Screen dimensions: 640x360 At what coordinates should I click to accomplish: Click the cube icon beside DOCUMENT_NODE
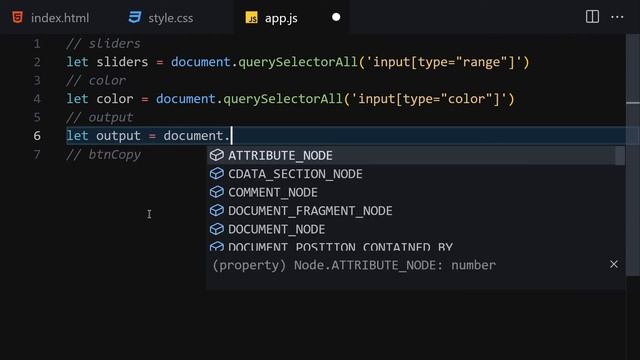coord(217,229)
